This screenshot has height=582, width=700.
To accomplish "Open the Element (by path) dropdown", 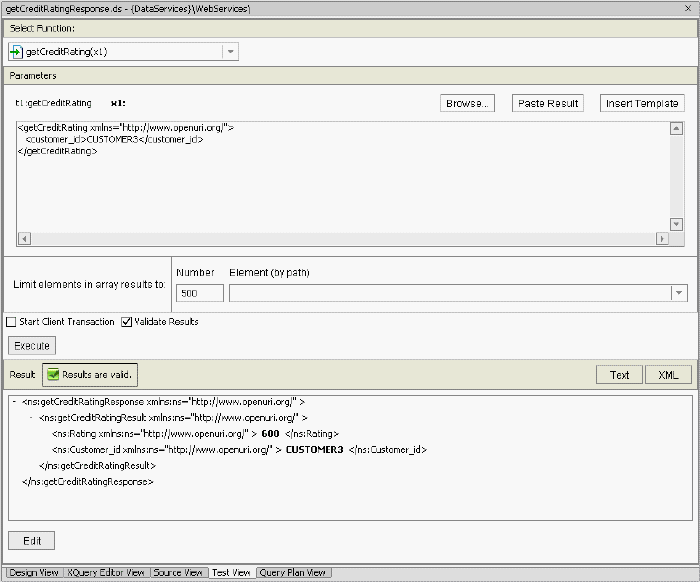I will (679, 293).
